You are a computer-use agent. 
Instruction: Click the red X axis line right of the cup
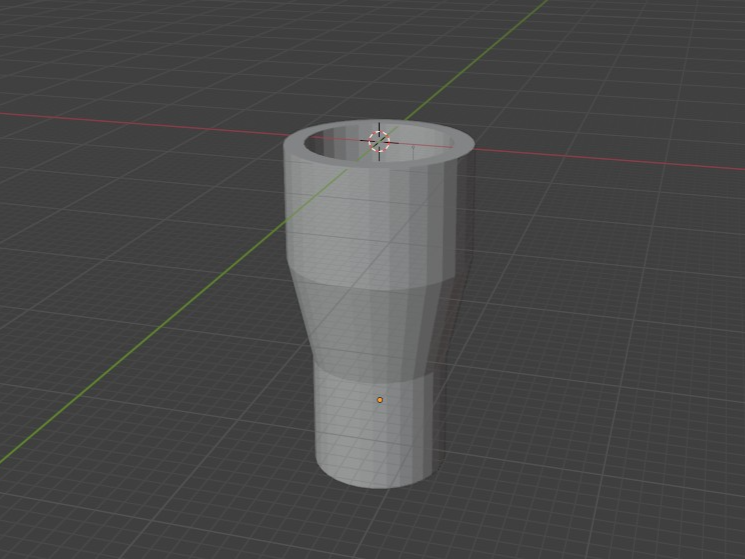click(x=608, y=159)
